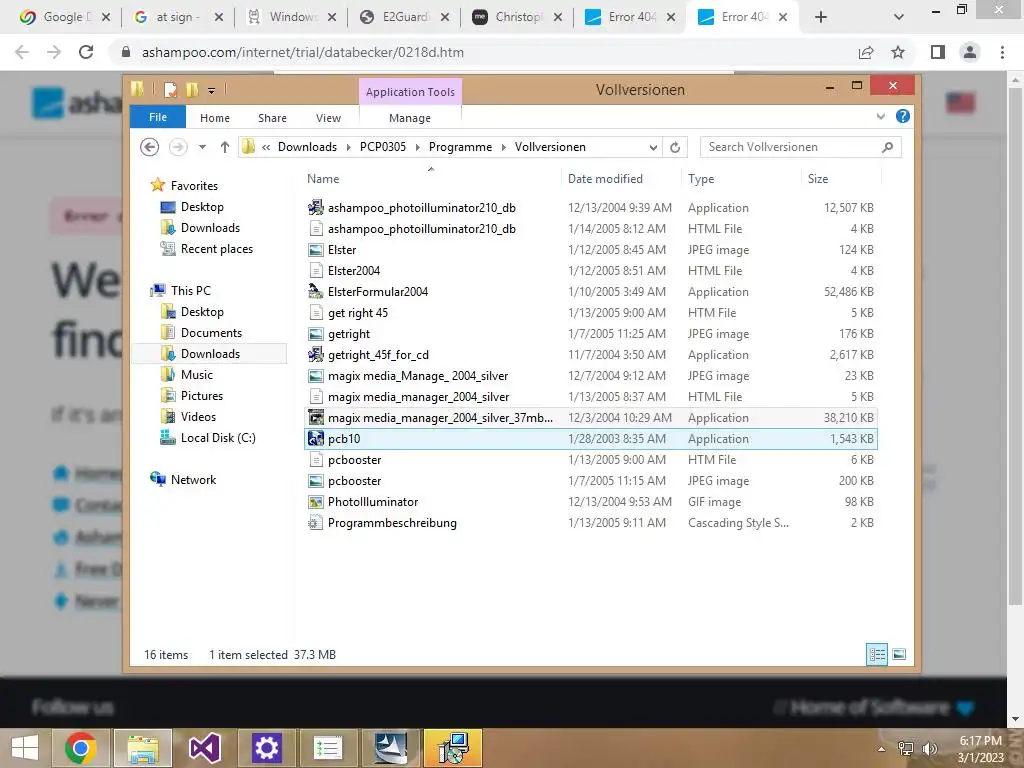Open a new Chrome tab
The width and height of the screenshot is (1024, 768).
pos(821,17)
